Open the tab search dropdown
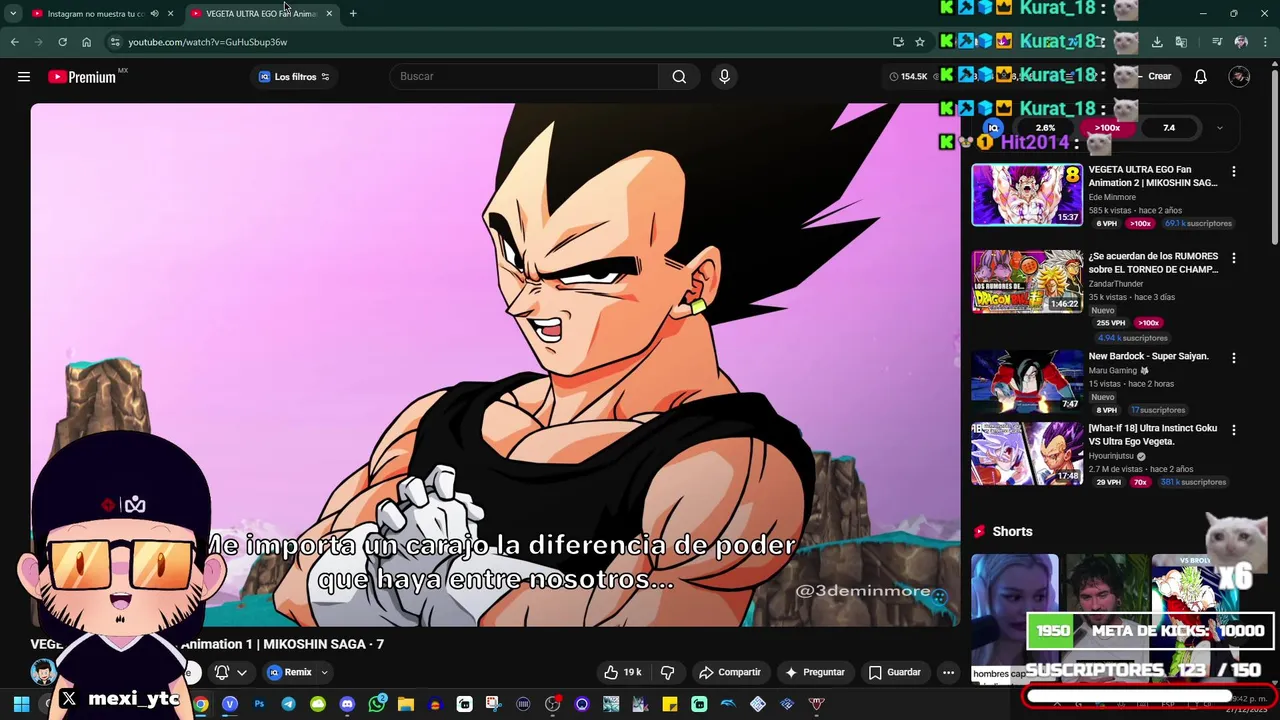Viewport: 1280px width, 720px height. [13, 14]
